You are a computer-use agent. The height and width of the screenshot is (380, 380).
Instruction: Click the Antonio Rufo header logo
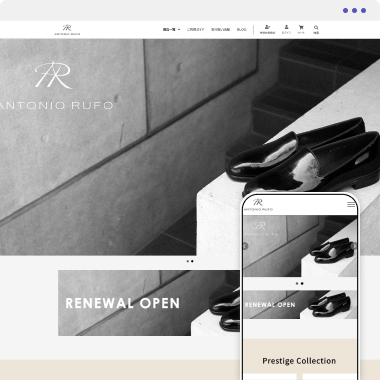(67, 30)
